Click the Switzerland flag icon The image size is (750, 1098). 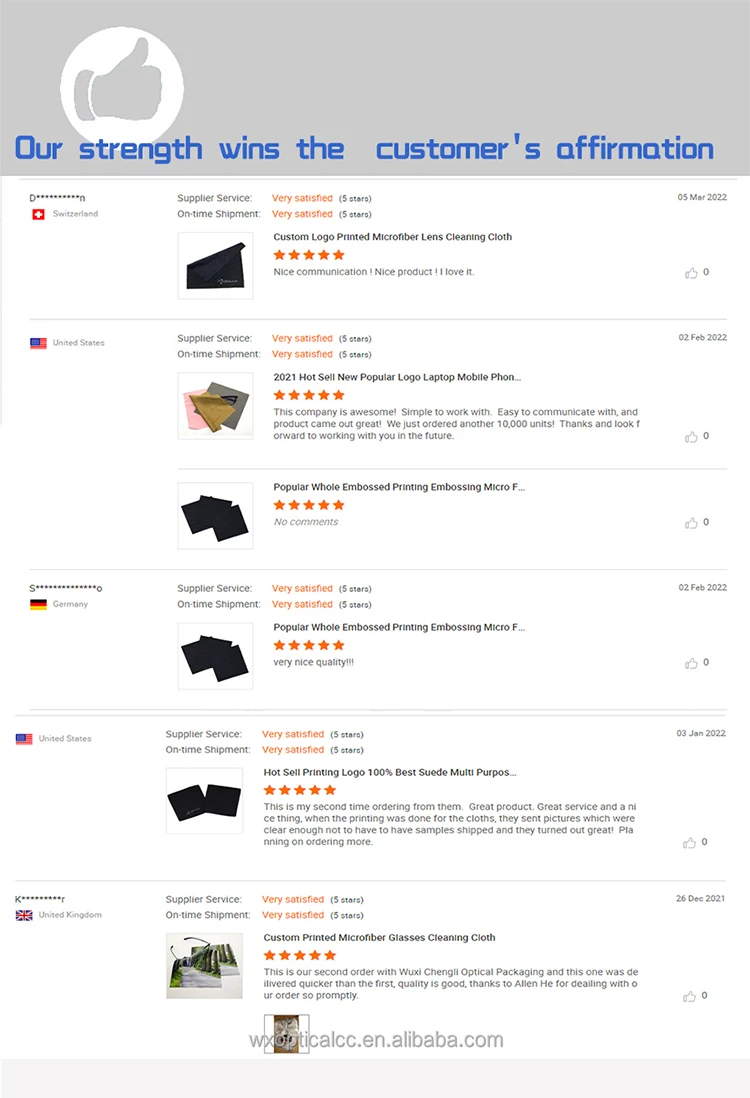(x=39, y=214)
